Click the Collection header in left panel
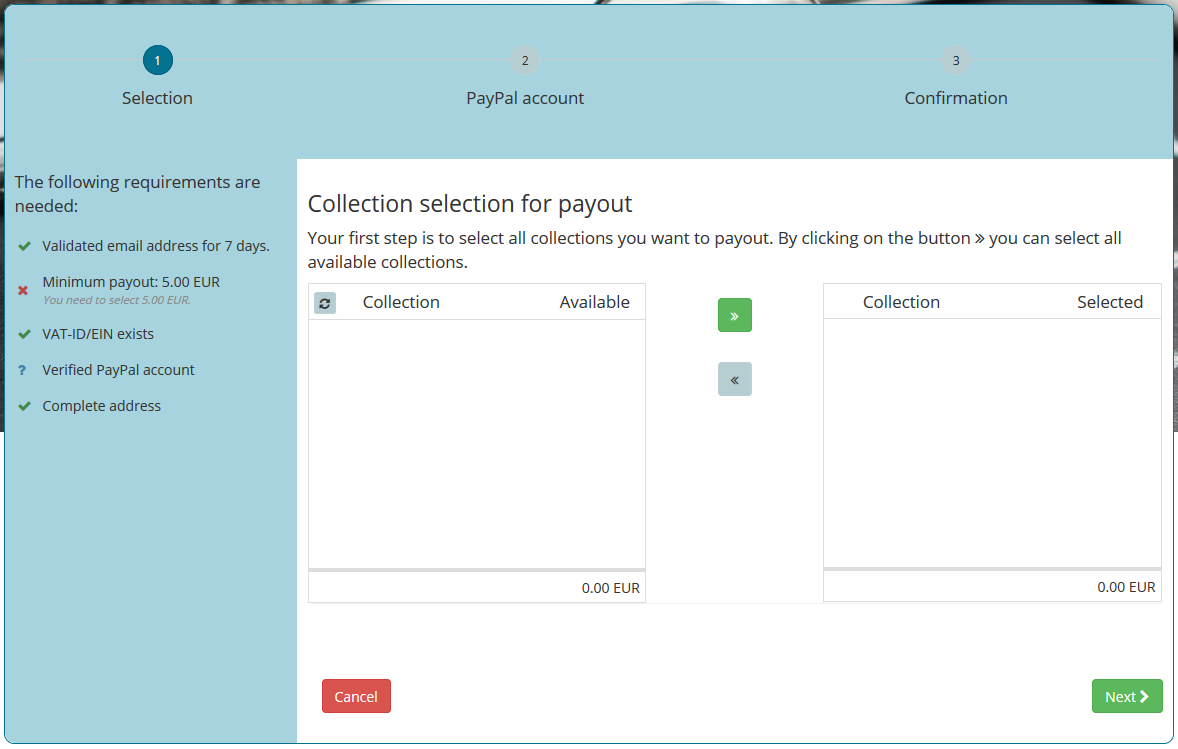The image size is (1178, 749). [401, 301]
